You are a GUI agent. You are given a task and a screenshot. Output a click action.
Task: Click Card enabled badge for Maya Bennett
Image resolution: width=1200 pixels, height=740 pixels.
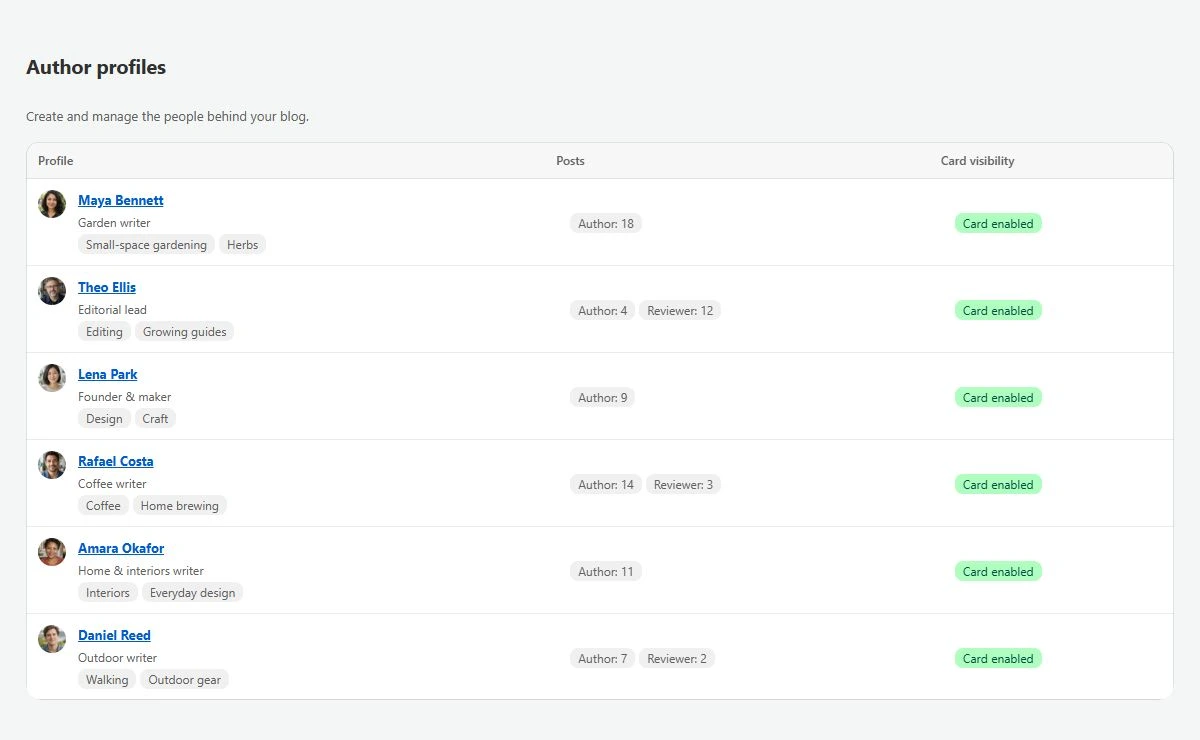tap(998, 224)
